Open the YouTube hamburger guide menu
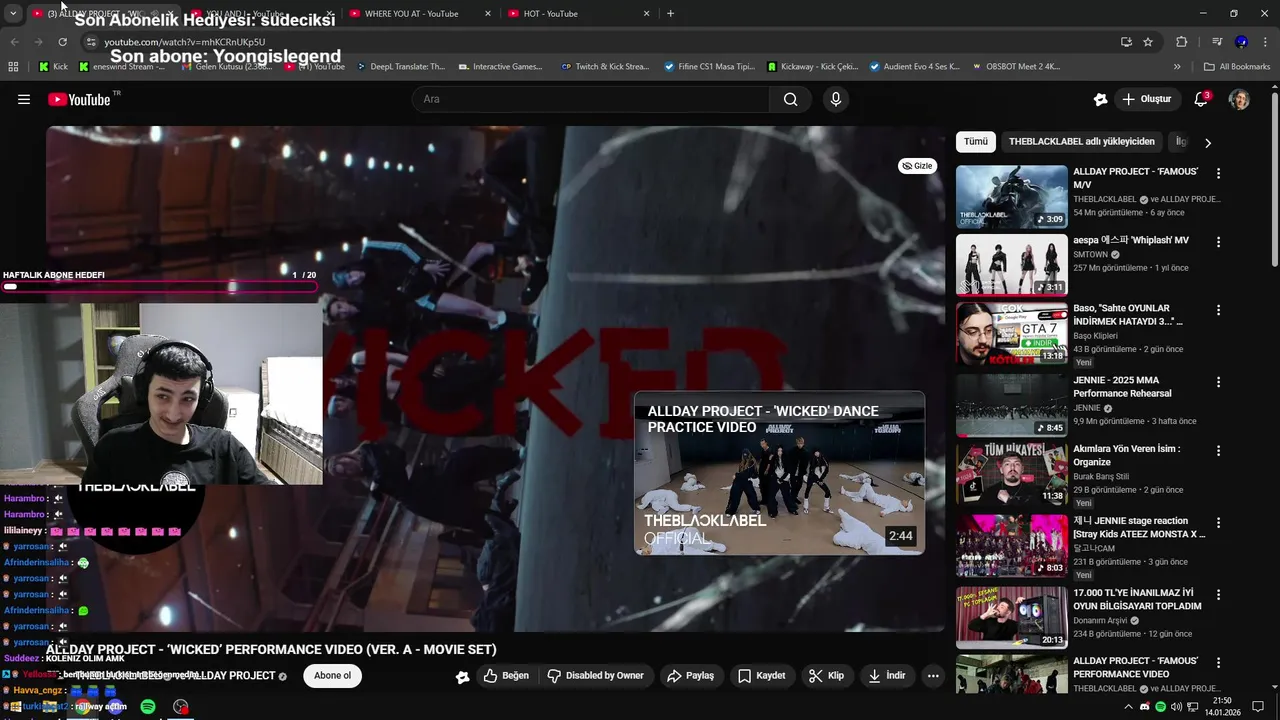The height and width of the screenshot is (720, 1280). [x=24, y=99]
